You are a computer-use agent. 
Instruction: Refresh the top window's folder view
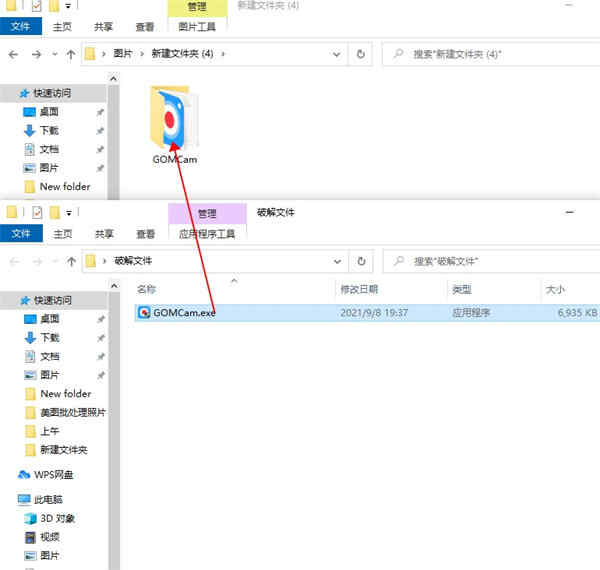point(360,54)
